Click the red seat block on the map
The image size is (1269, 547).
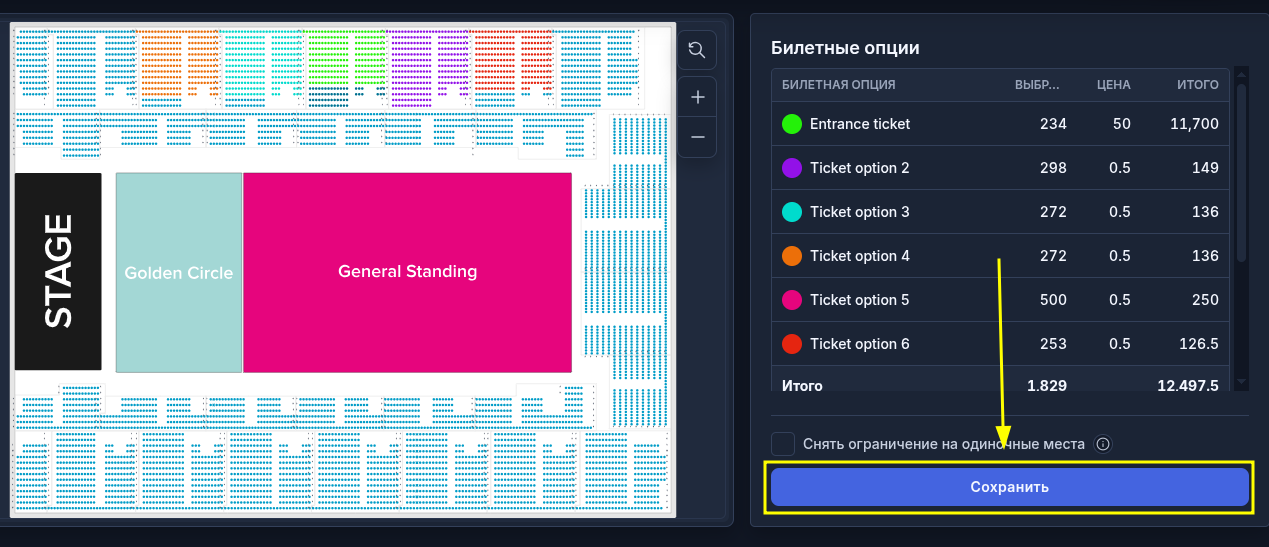pos(511,62)
